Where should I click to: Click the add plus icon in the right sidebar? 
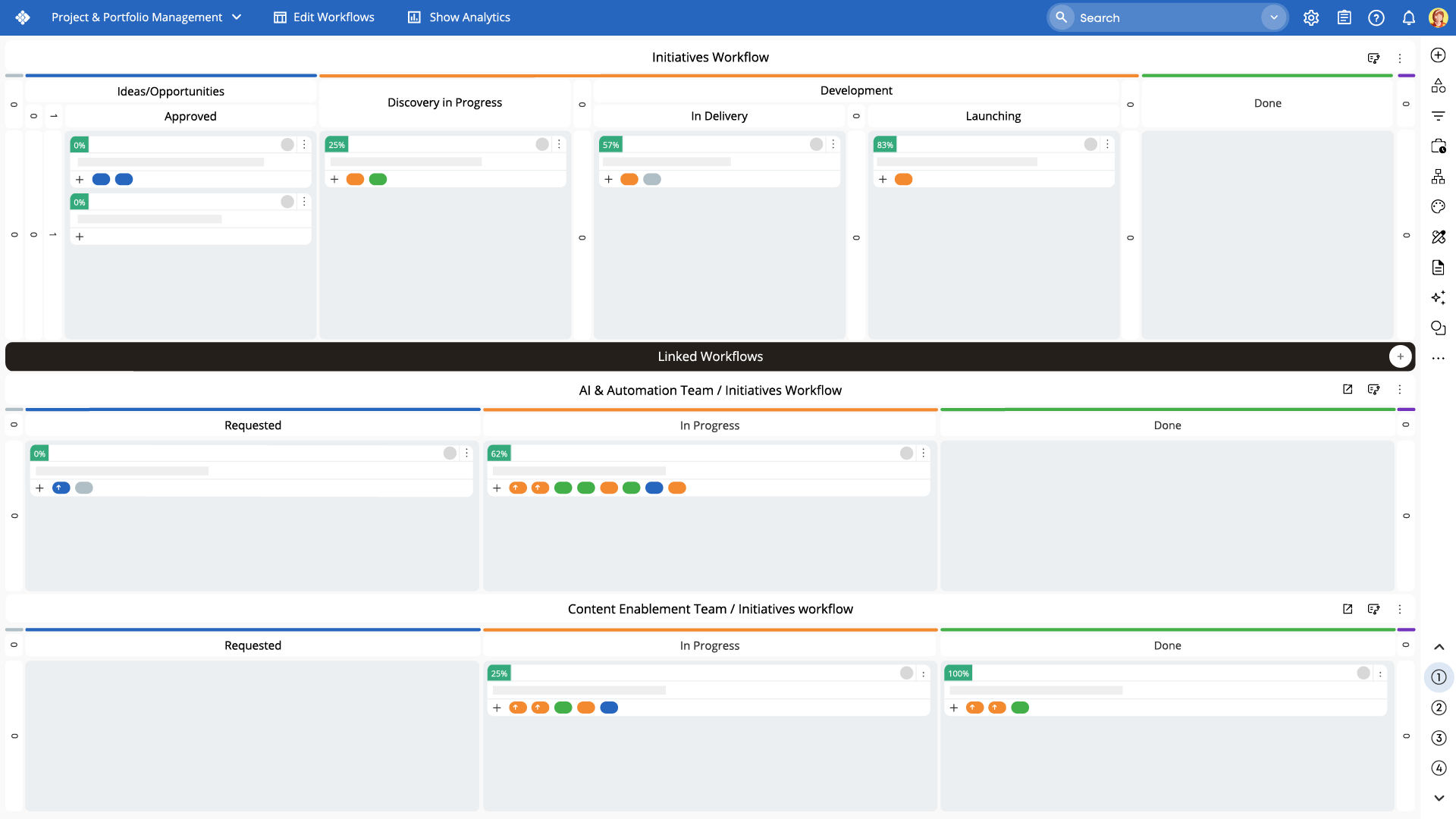pyautogui.click(x=1438, y=55)
